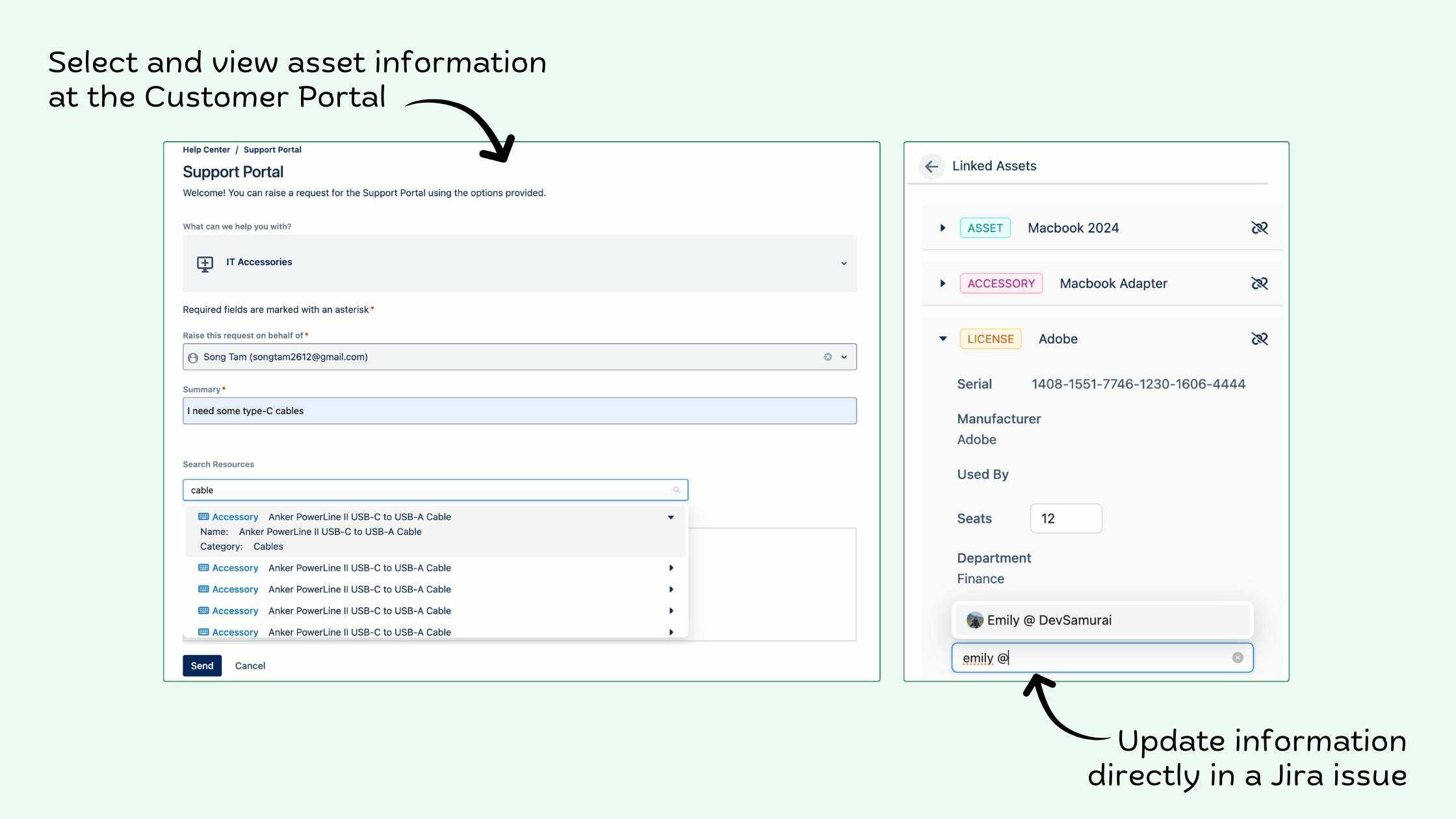Image resolution: width=1456 pixels, height=819 pixels.
Task: Click the back arrow beside Linked Assets
Action: tap(931, 166)
